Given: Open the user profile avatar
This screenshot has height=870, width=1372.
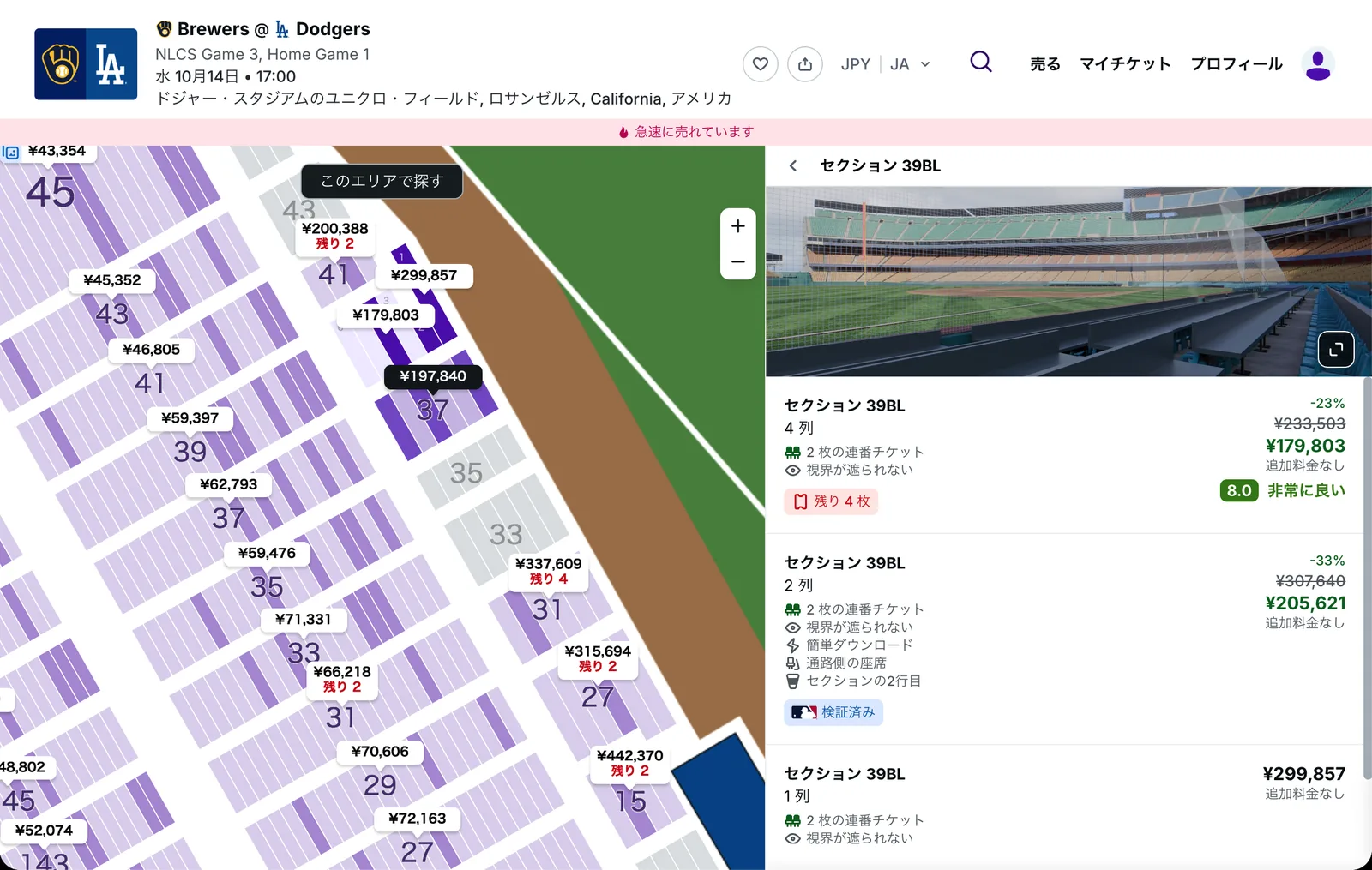Looking at the screenshot, I should (1318, 64).
